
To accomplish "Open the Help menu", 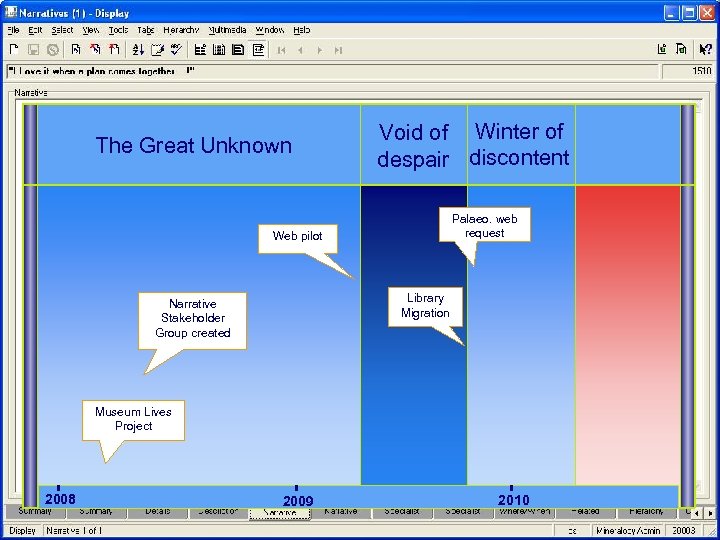I will pos(302,30).
